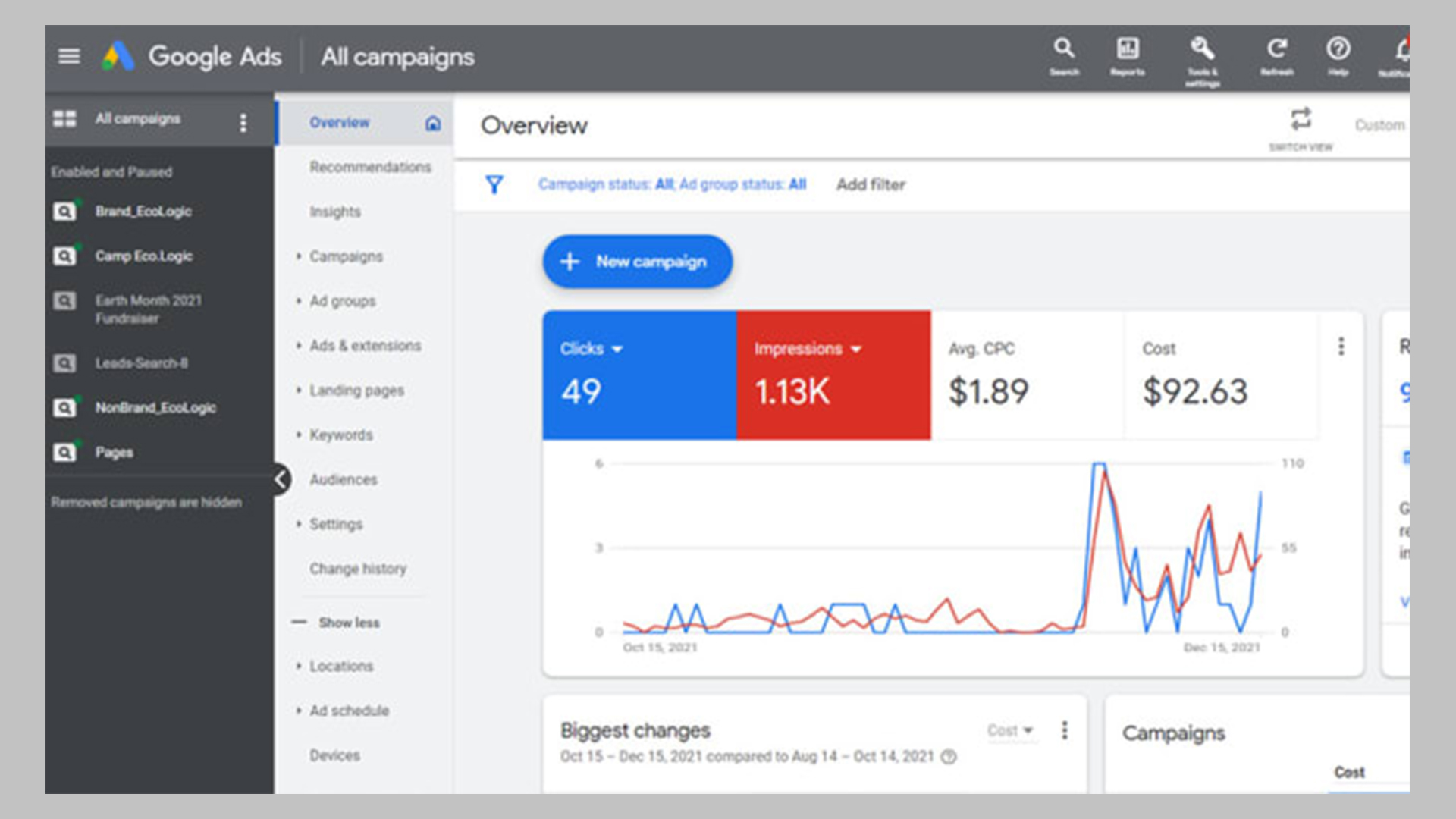Open Biggest changes three-dot menu
1456x819 pixels.
pyautogui.click(x=1065, y=730)
